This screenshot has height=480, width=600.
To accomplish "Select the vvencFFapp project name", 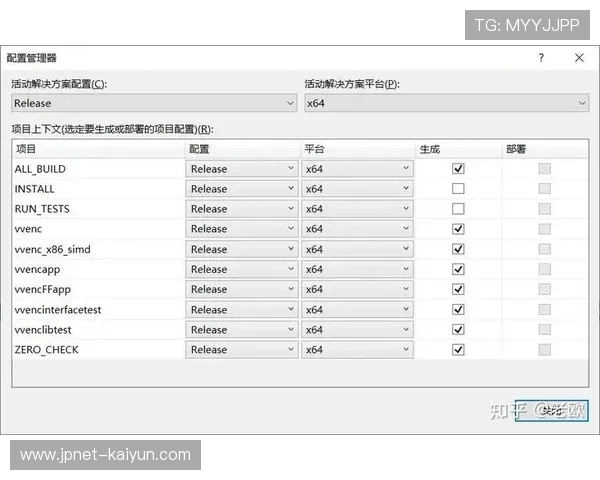I will [43, 289].
